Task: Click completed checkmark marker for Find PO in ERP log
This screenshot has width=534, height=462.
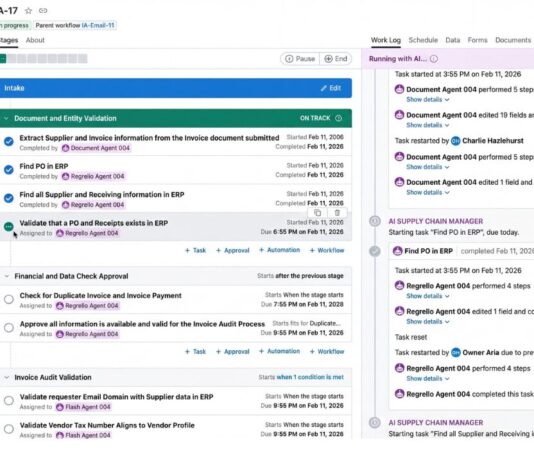Action: point(375,251)
